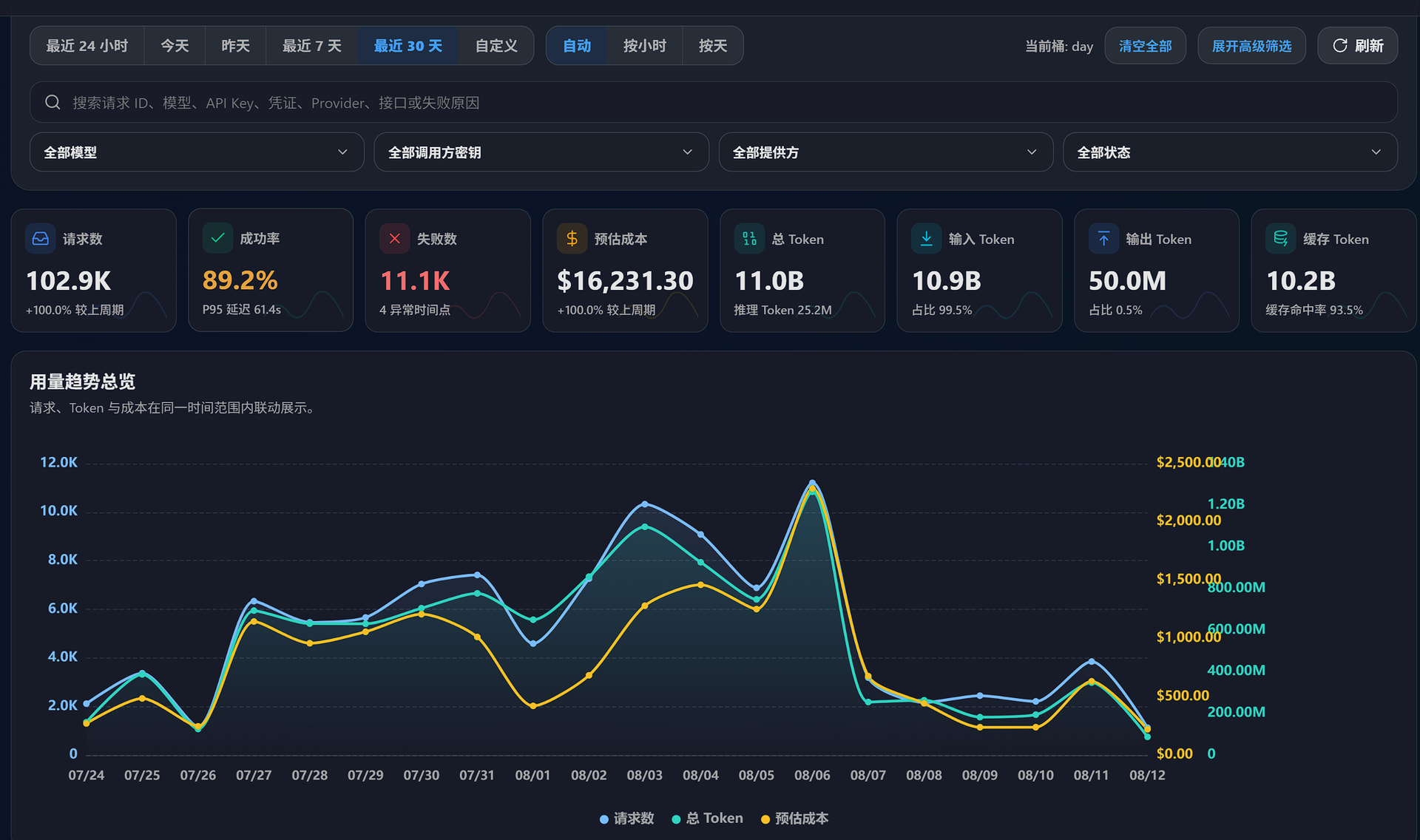
Task: Click the 失败数 red X icon
Action: pos(395,239)
